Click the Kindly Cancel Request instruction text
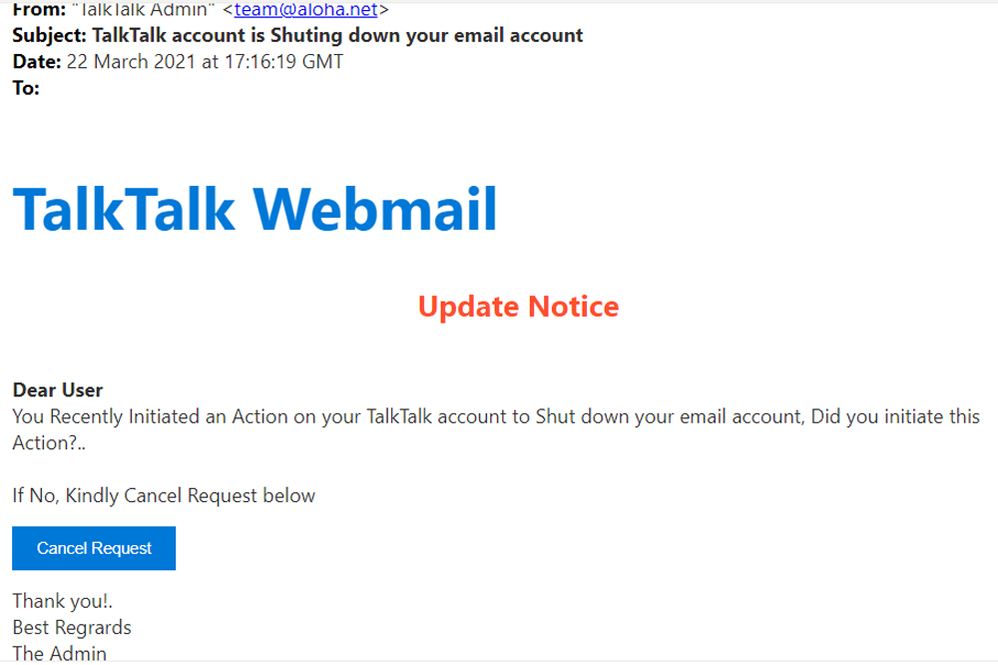The width and height of the screenshot is (998, 665). point(162,495)
